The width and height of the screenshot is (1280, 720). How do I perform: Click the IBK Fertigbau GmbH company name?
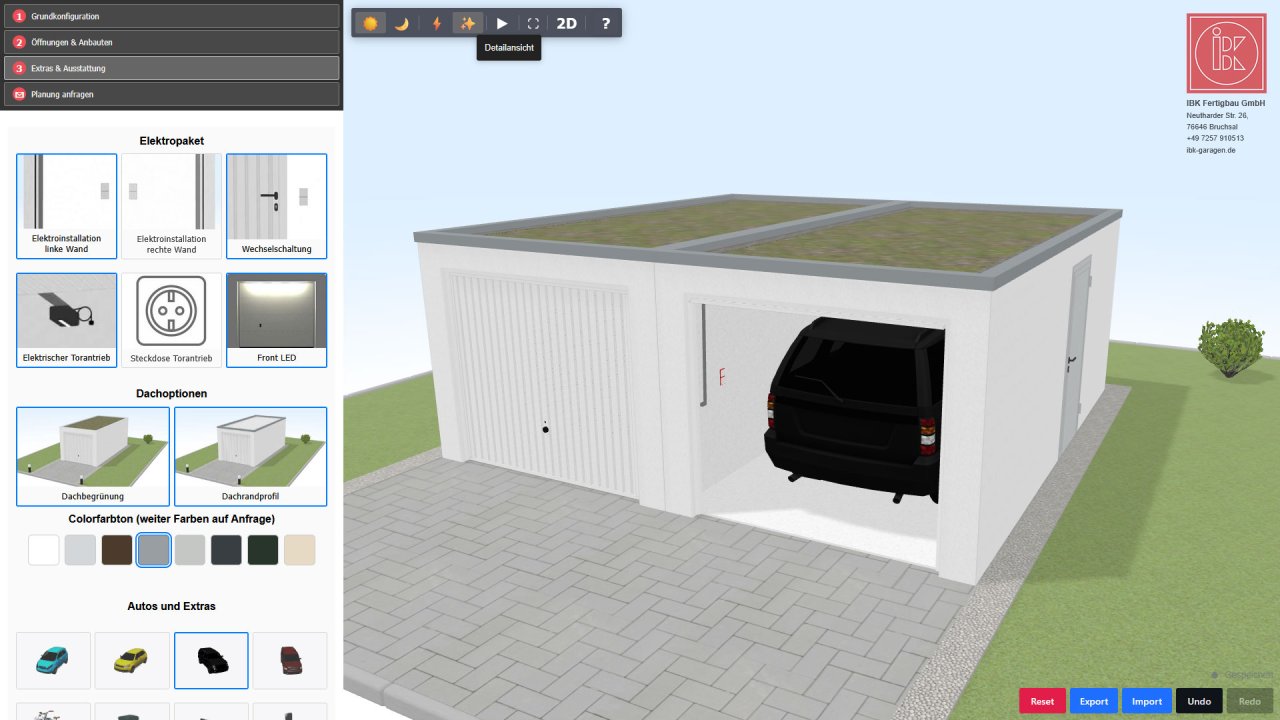[1226, 103]
